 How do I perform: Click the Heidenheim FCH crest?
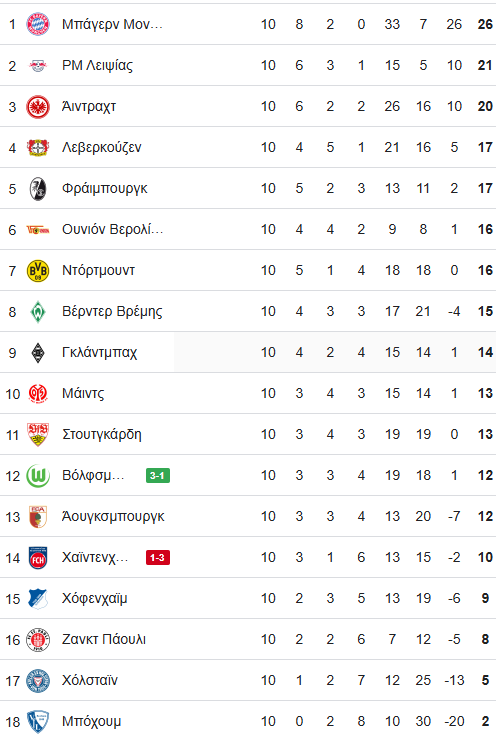[38, 557]
